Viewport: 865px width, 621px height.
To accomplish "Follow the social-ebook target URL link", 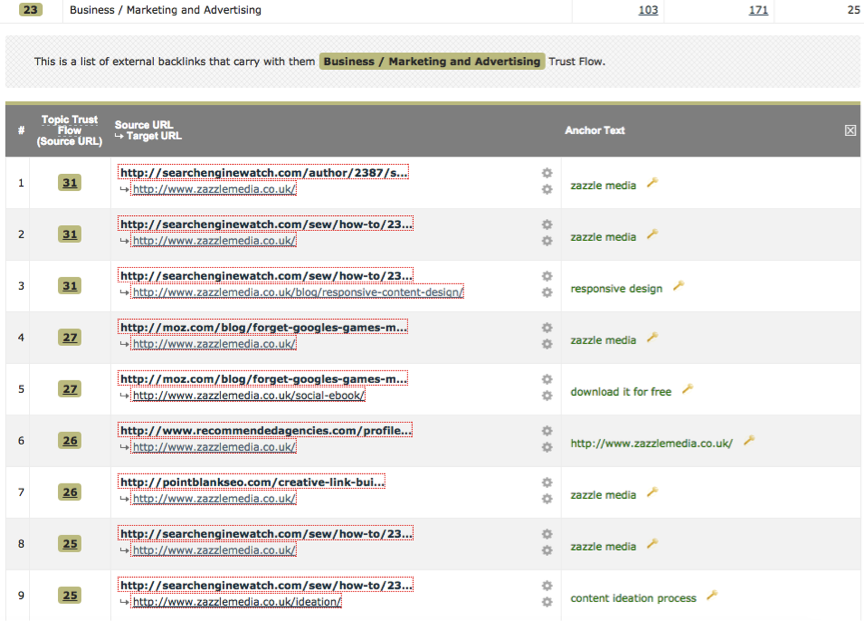I will point(249,395).
